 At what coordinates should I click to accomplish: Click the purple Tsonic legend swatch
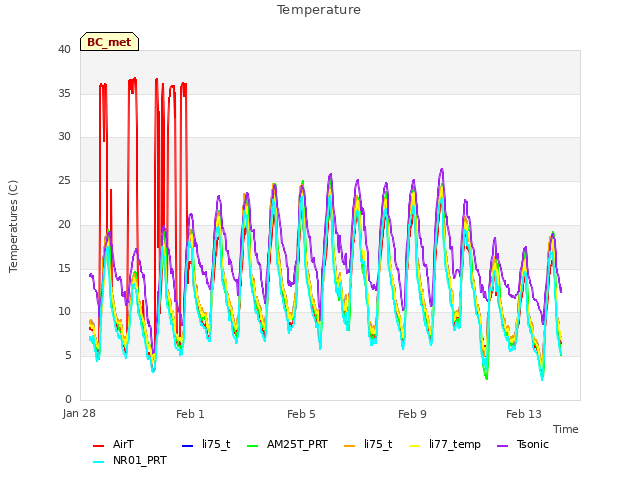point(502,445)
